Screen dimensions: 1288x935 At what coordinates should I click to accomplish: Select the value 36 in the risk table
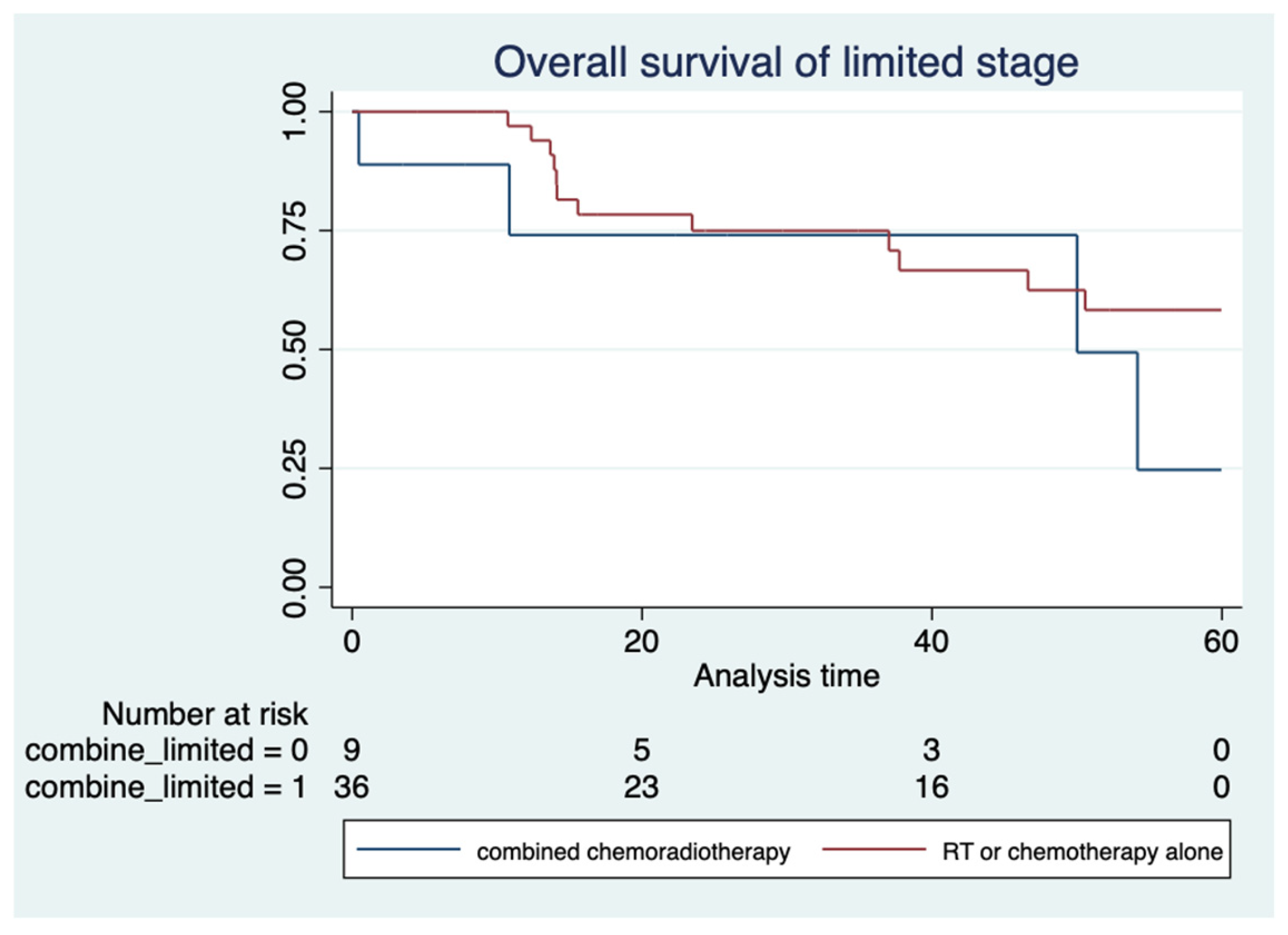(x=352, y=787)
